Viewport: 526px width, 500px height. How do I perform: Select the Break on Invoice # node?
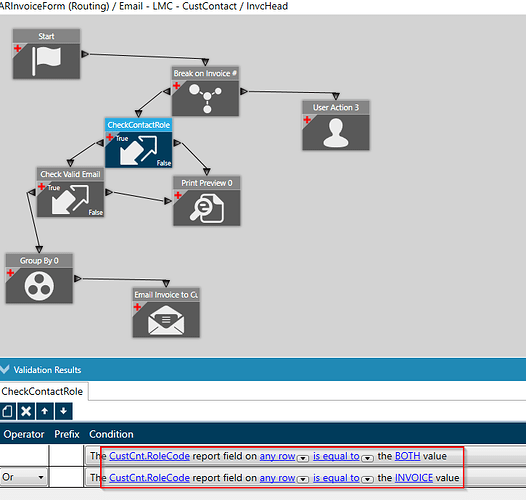(x=205, y=91)
